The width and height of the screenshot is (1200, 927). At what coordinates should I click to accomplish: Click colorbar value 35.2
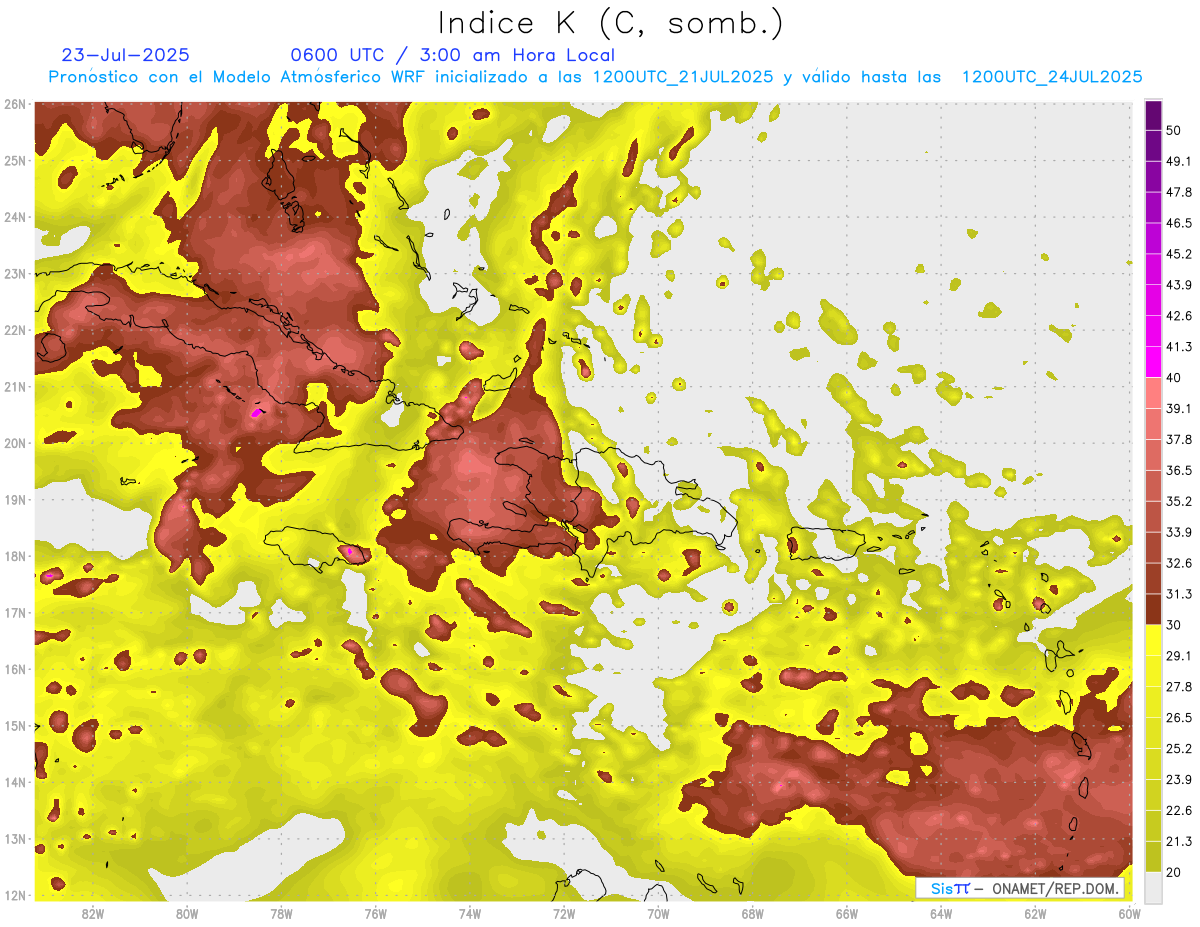1179,501
